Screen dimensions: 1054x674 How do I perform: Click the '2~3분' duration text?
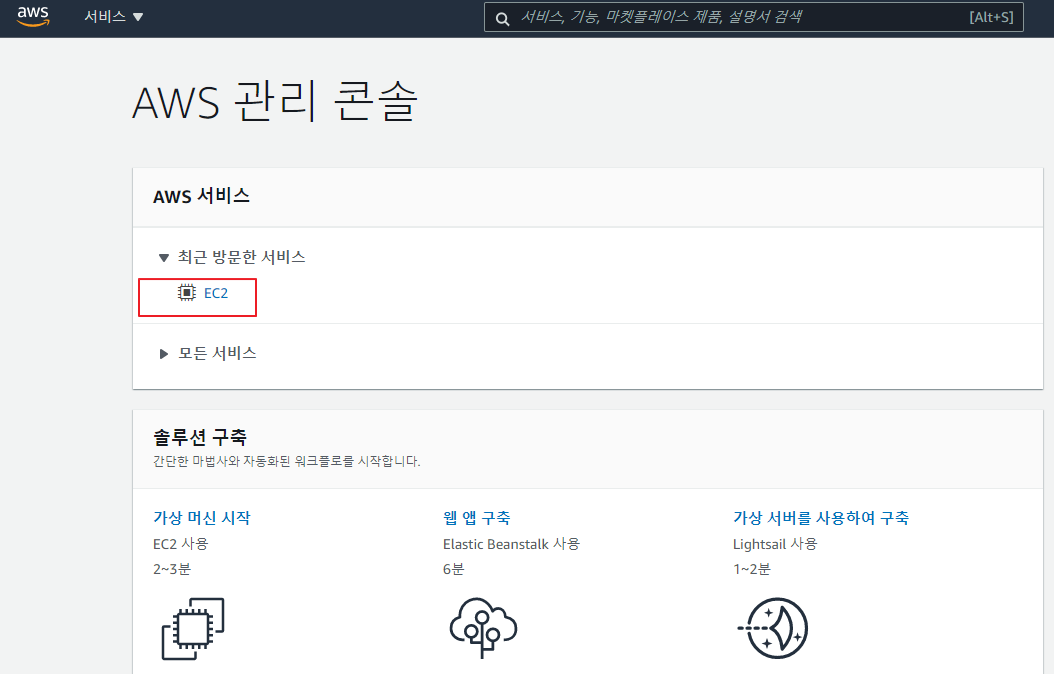point(172,569)
